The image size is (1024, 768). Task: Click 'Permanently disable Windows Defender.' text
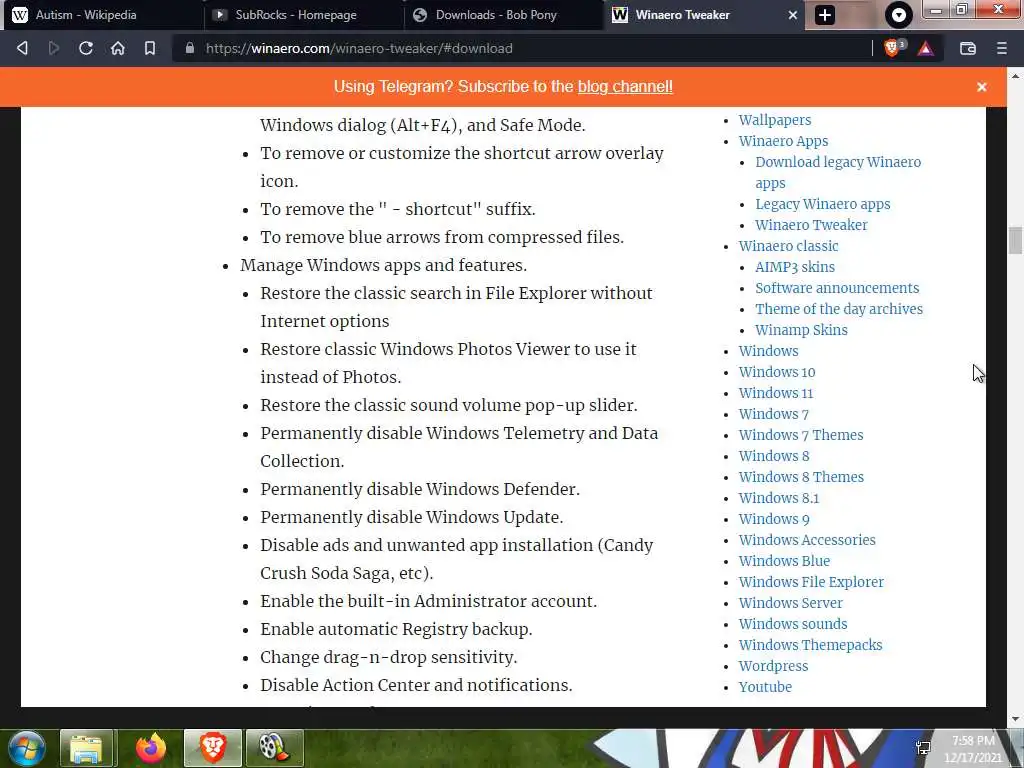(x=420, y=489)
